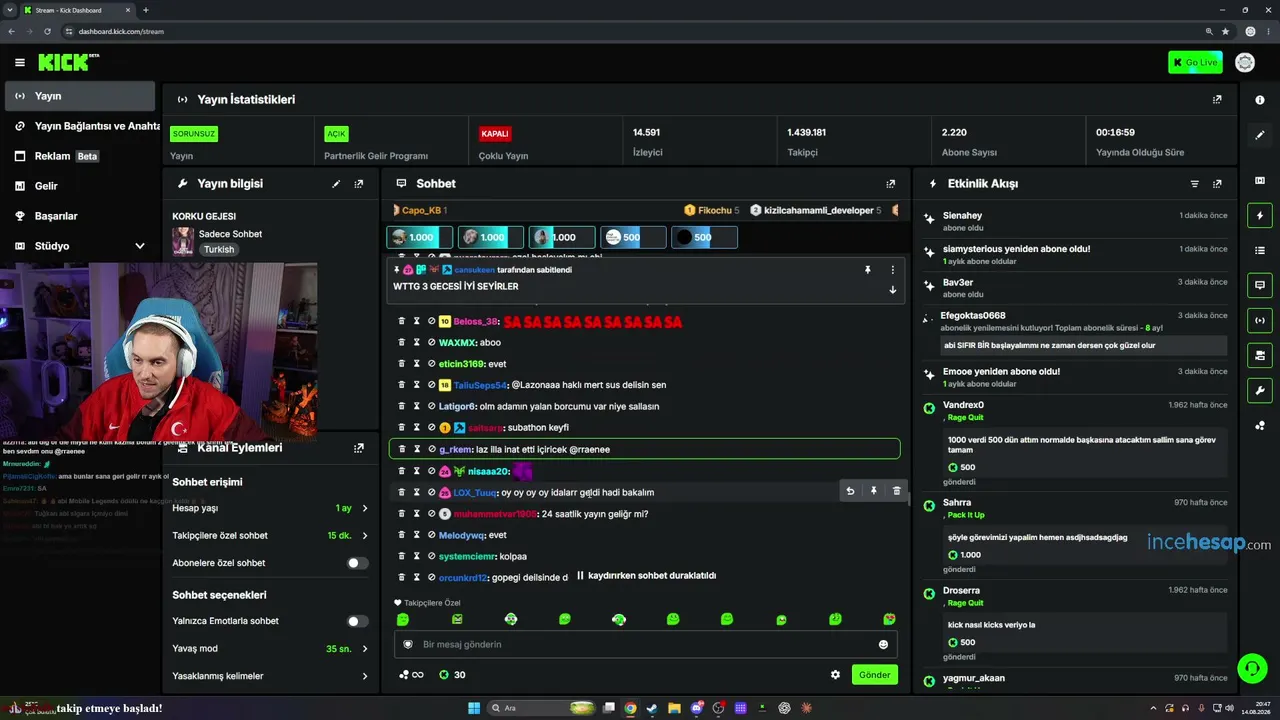Click username g_rkem in chat
The height and width of the screenshot is (720, 1280).
pos(455,450)
